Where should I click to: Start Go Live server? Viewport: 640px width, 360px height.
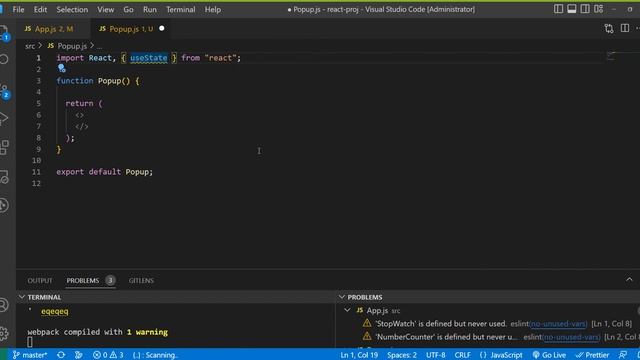click(x=549, y=355)
